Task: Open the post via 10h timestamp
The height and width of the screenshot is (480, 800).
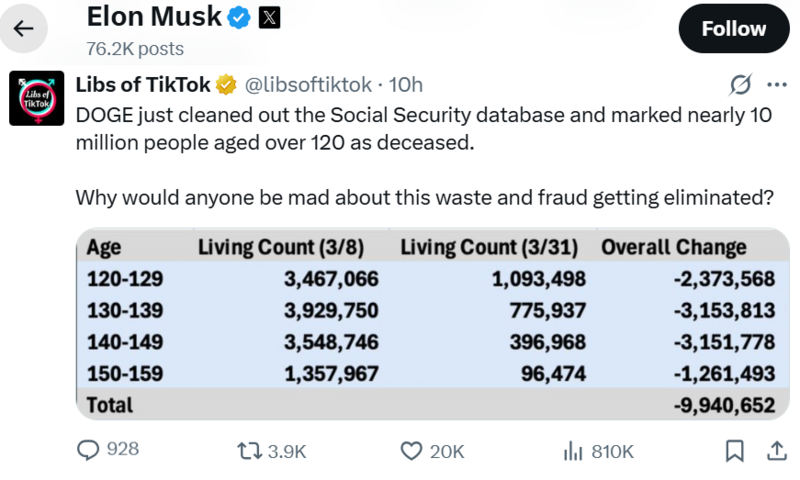Action: (405, 84)
